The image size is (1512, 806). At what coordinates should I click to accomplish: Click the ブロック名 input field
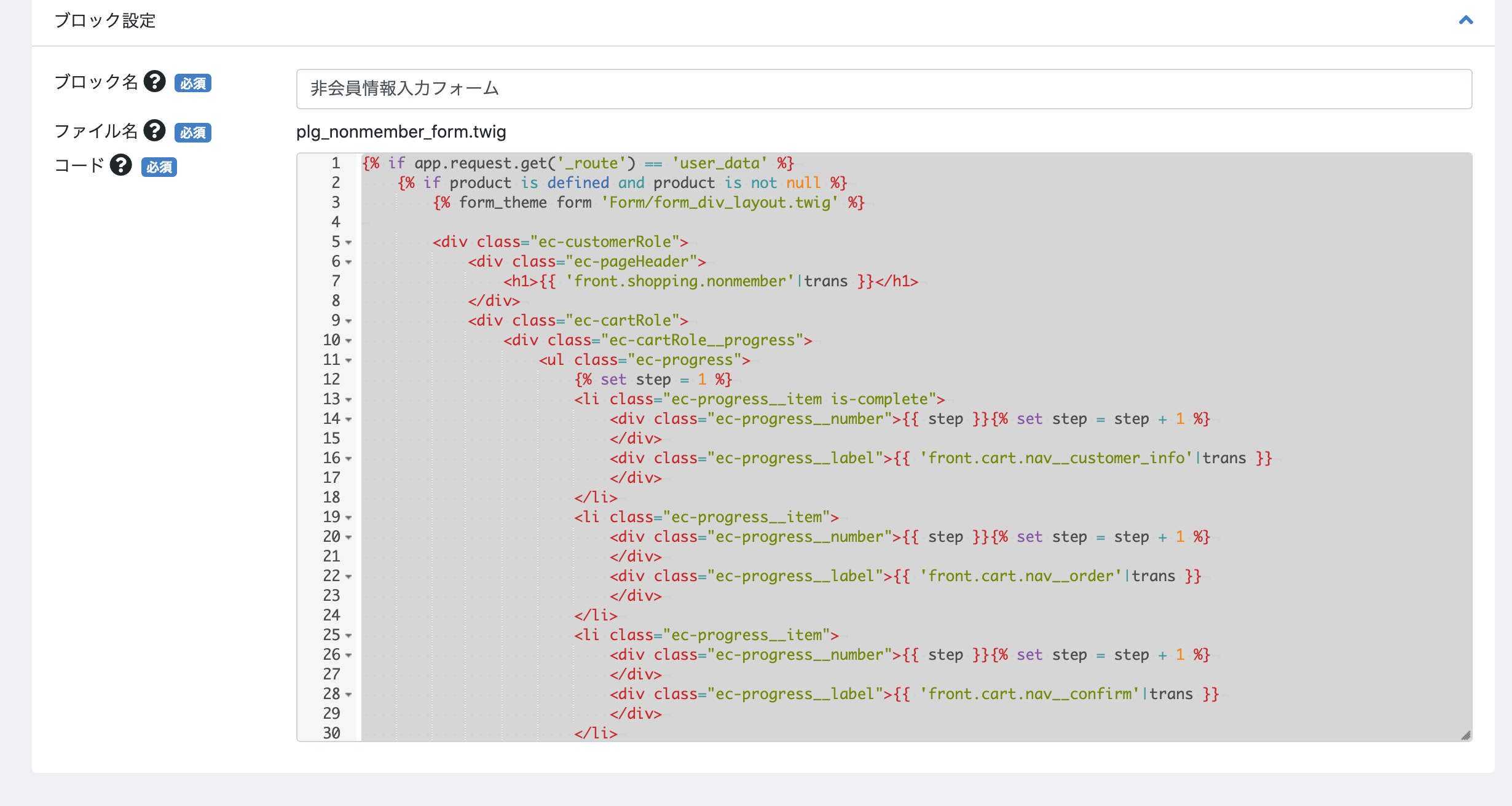883,89
